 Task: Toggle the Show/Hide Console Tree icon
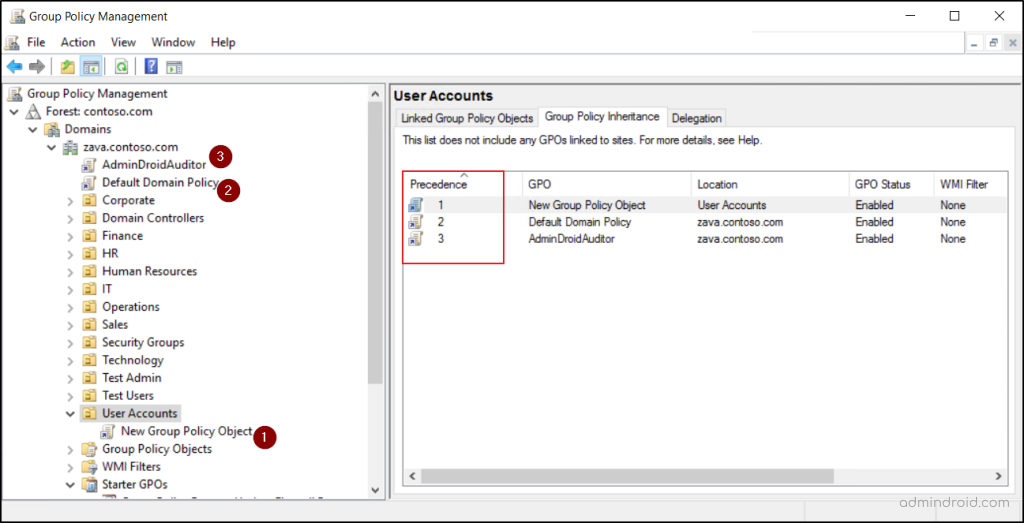coord(90,67)
